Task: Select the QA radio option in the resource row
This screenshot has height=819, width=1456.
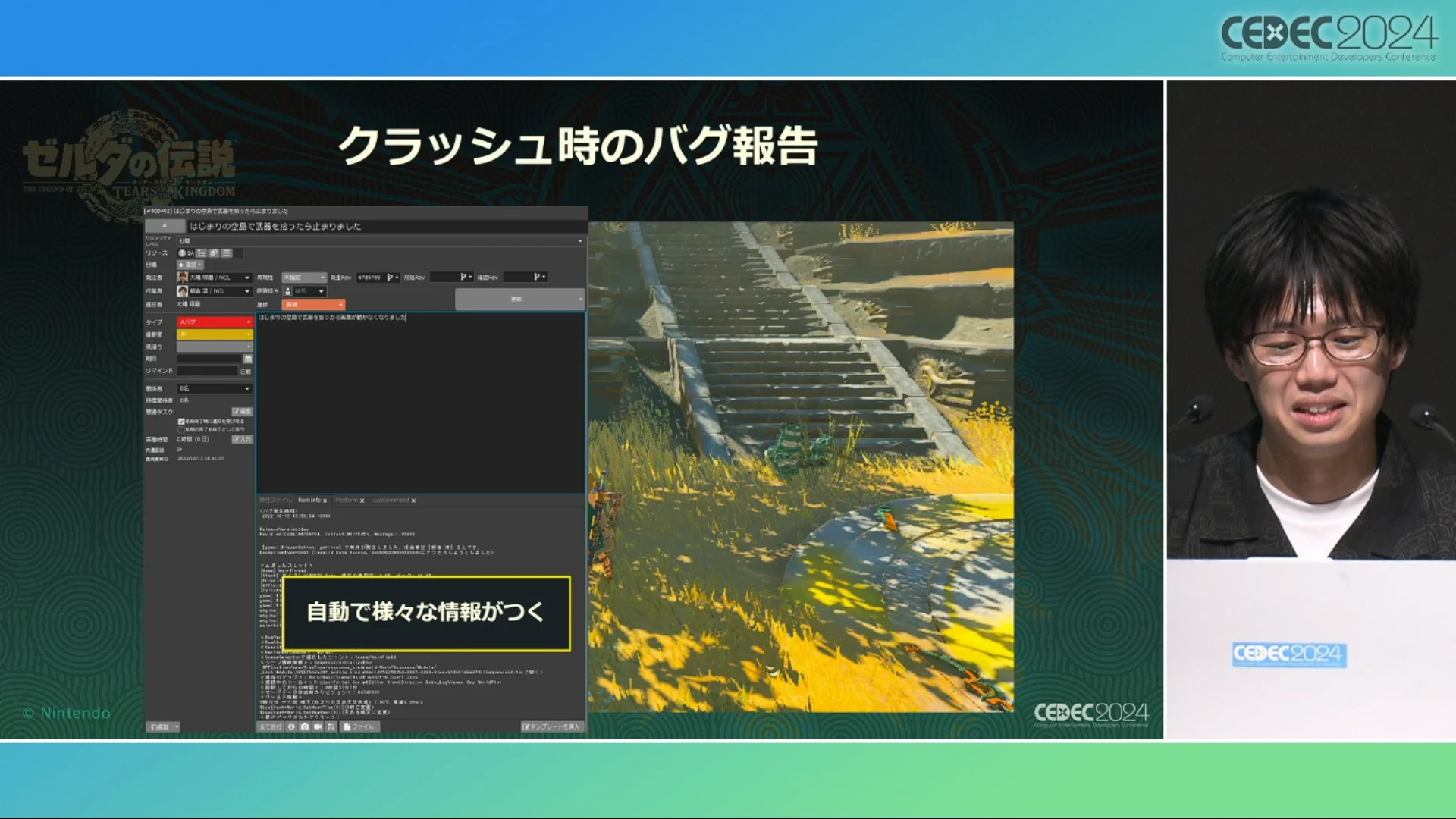Action: click(182, 253)
